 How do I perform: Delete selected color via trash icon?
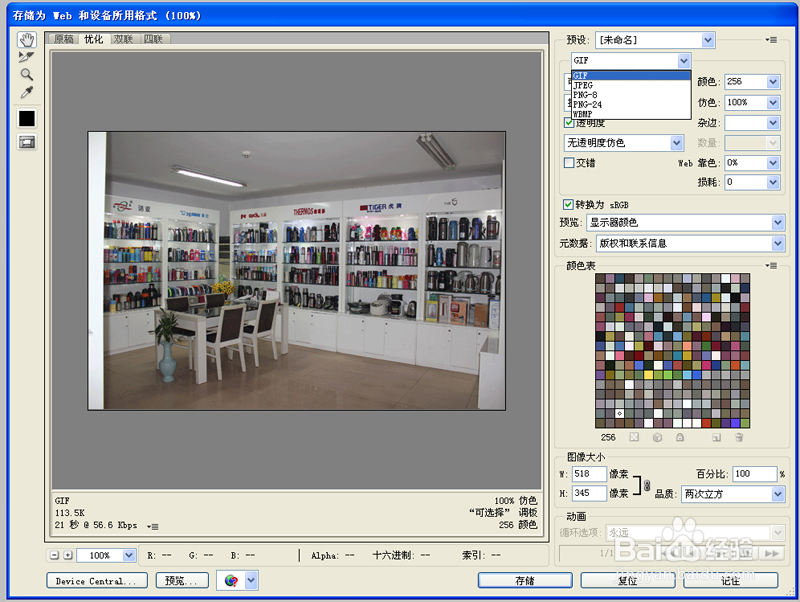[739, 437]
